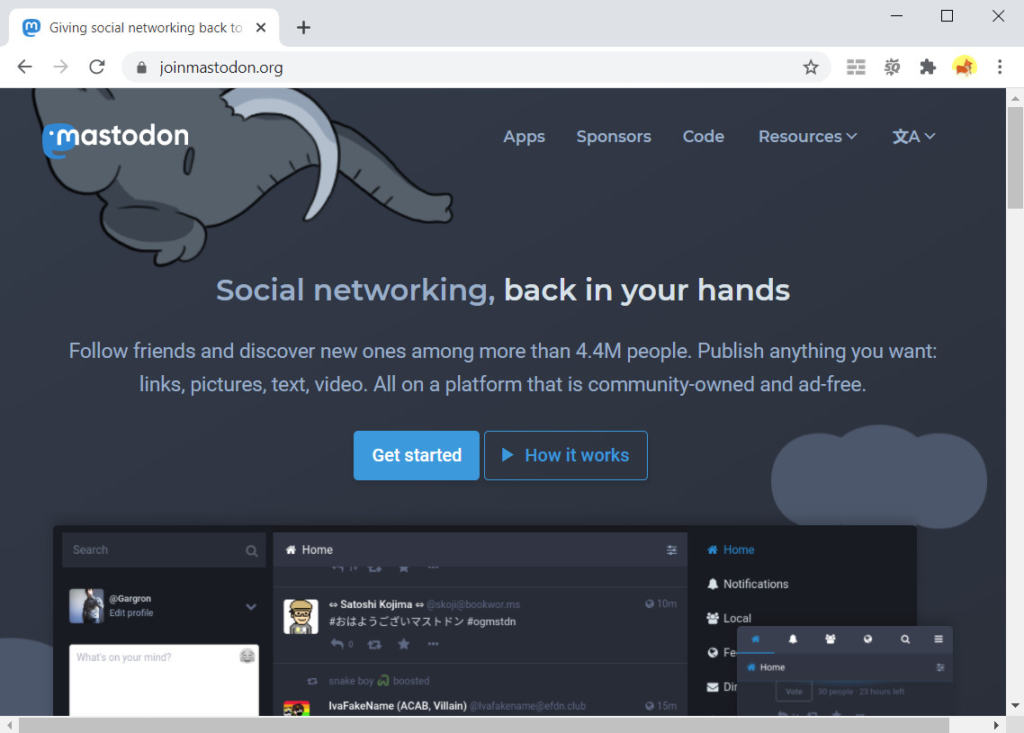Reply to Satoshi Kojima's post
The width and height of the screenshot is (1024, 733).
click(x=337, y=644)
